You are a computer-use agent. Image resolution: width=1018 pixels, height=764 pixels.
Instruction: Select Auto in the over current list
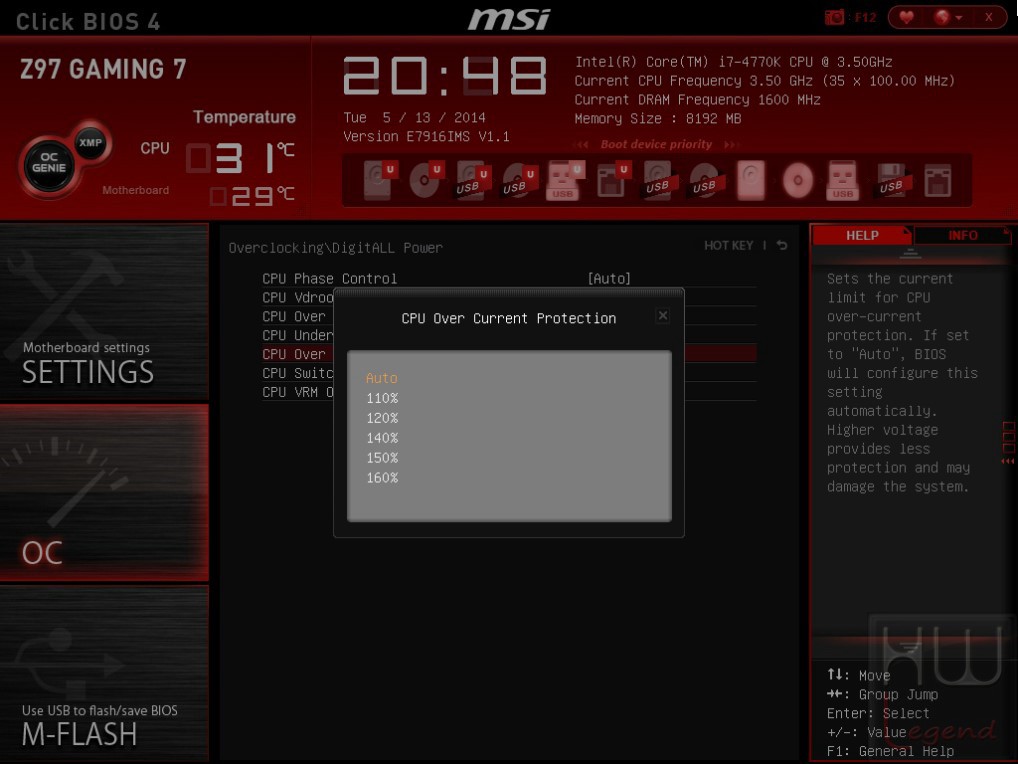point(382,378)
